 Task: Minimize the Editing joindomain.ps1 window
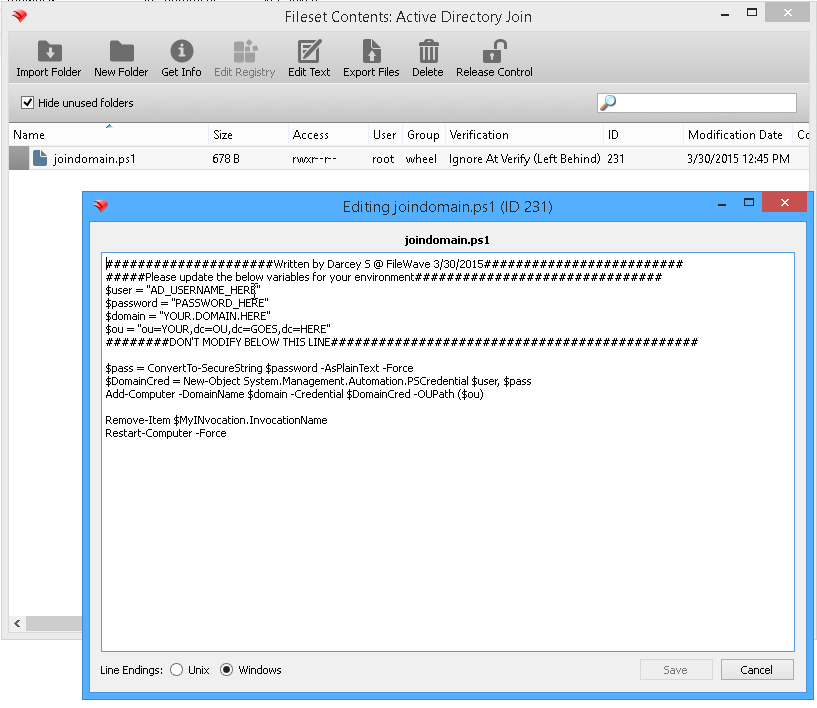click(x=722, y=205)
